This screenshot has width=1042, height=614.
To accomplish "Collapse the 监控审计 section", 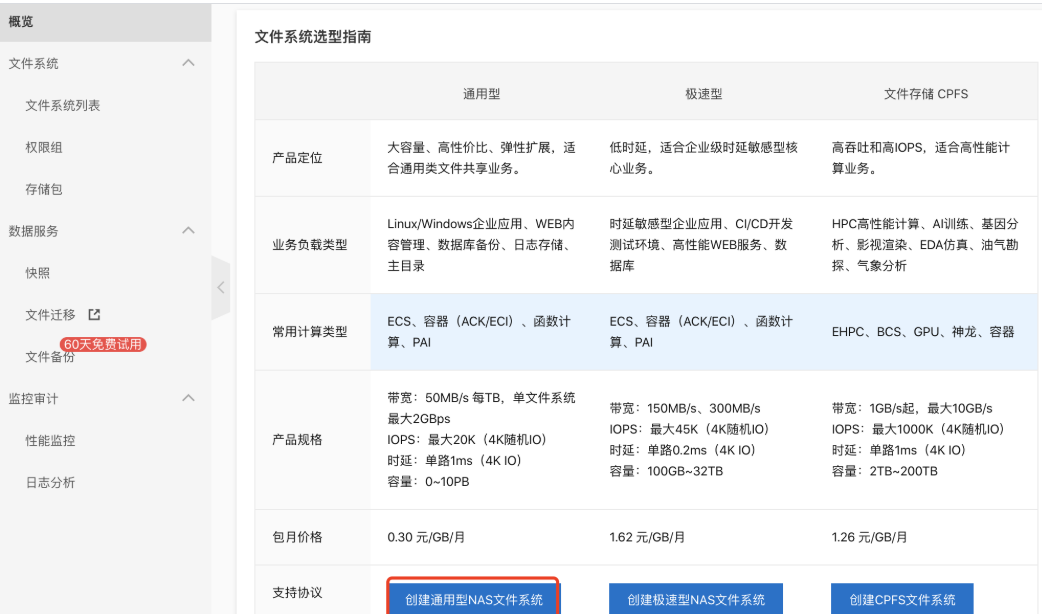I will 187,398.
